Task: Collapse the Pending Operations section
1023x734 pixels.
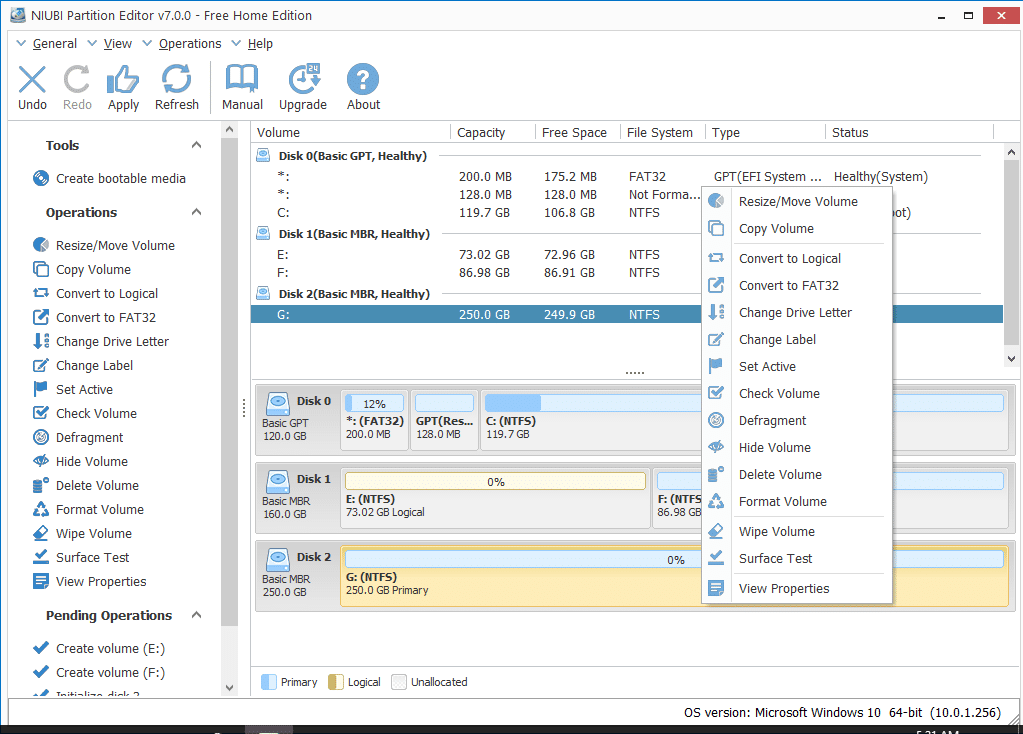Action: tap(196, 615)
